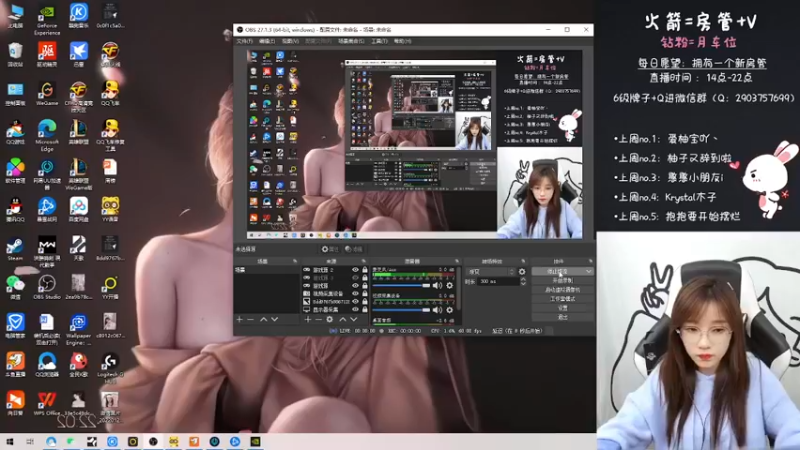Open Task View on the taskbar
Image resolution: width=800 pixels, height=450 pixels.
30,441
